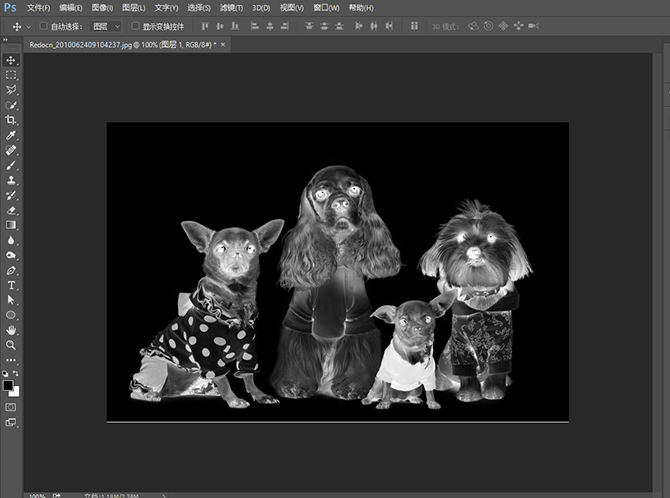This screenshot has height=498, width=670.
Task: Open the 窗口(W) menu
Action: pos(326,8)
